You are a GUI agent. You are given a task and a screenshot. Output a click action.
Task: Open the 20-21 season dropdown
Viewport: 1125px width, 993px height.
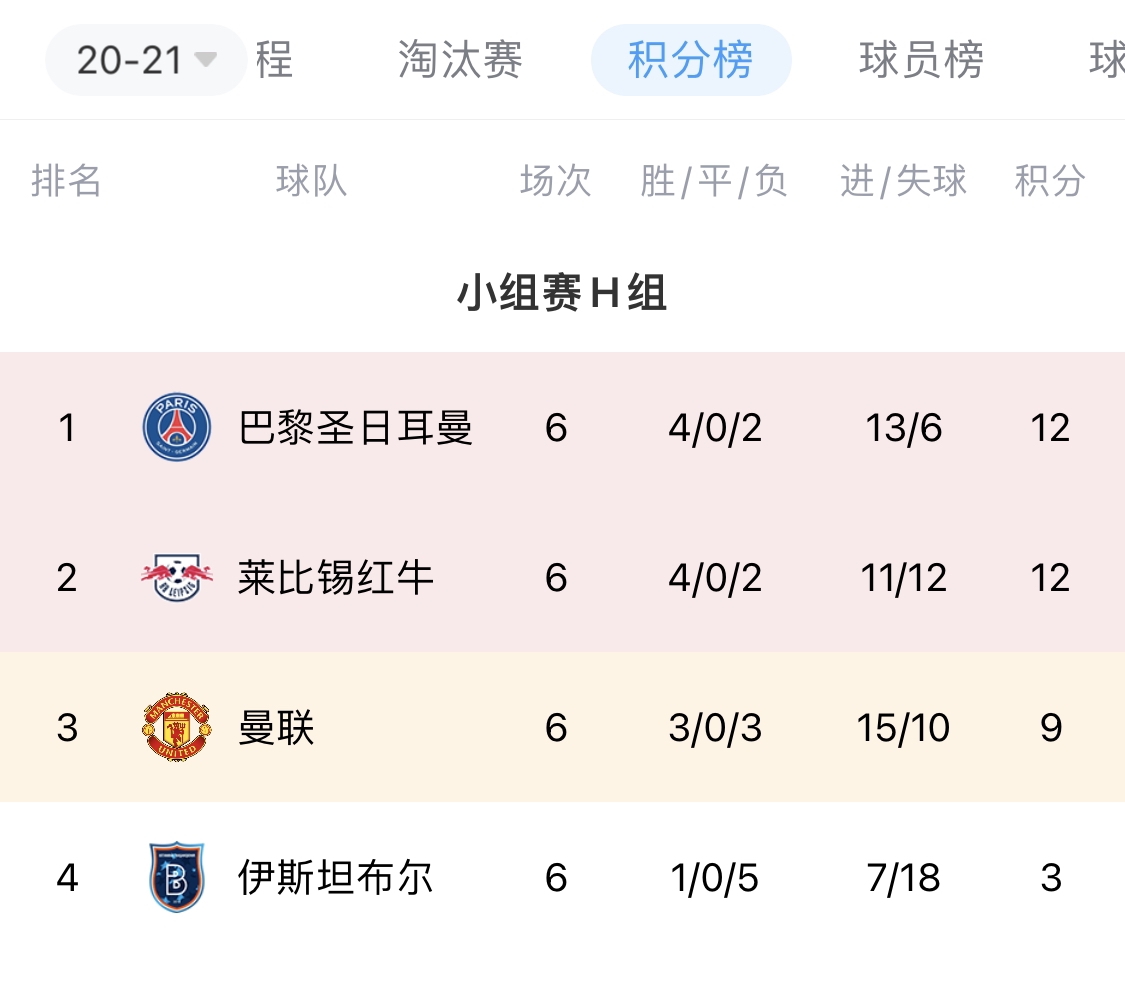point(145,60)
